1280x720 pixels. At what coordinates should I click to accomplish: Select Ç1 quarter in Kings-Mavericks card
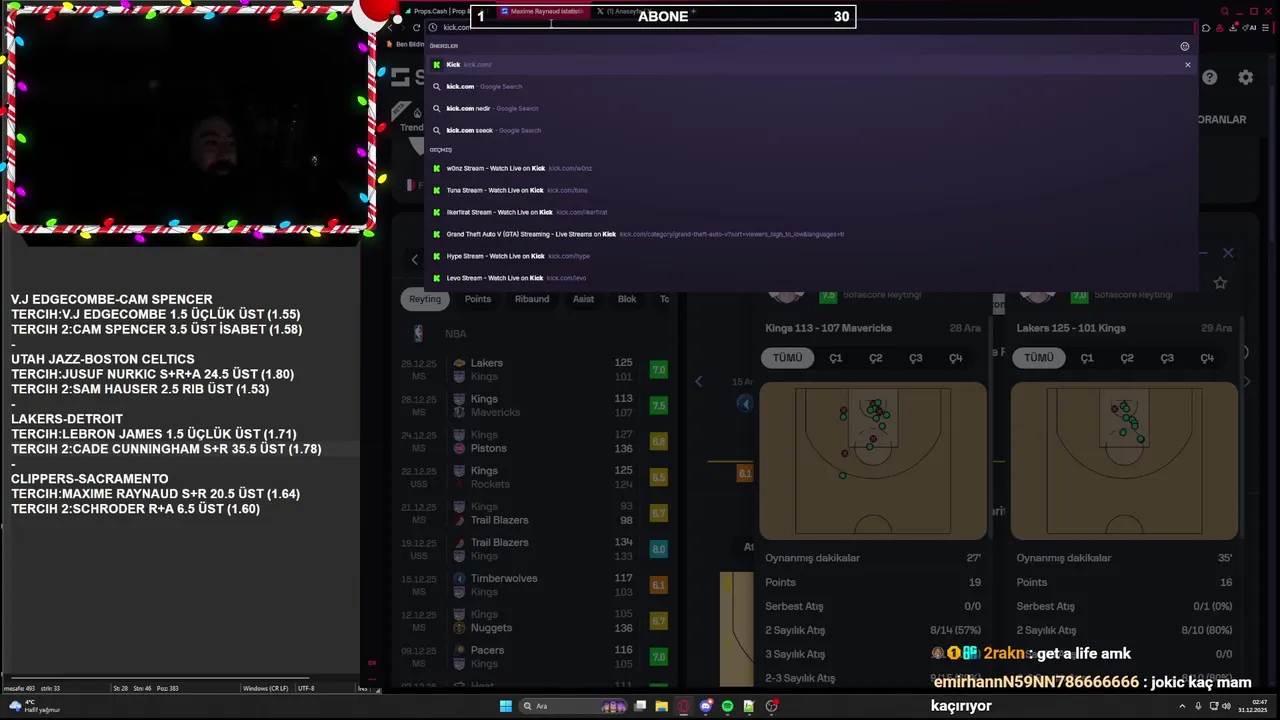point(836,358)
